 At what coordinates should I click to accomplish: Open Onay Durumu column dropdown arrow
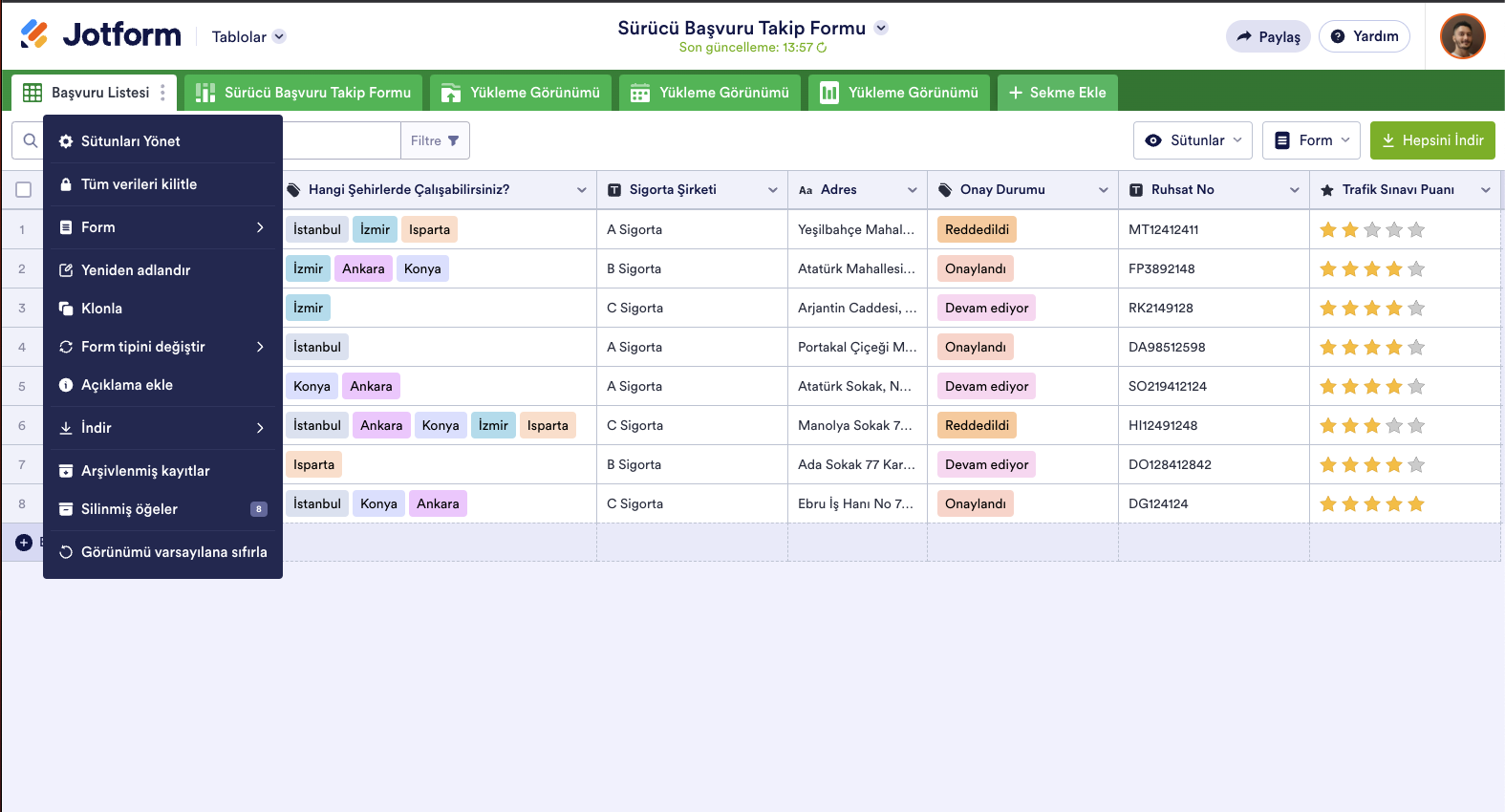[1104, 190]
